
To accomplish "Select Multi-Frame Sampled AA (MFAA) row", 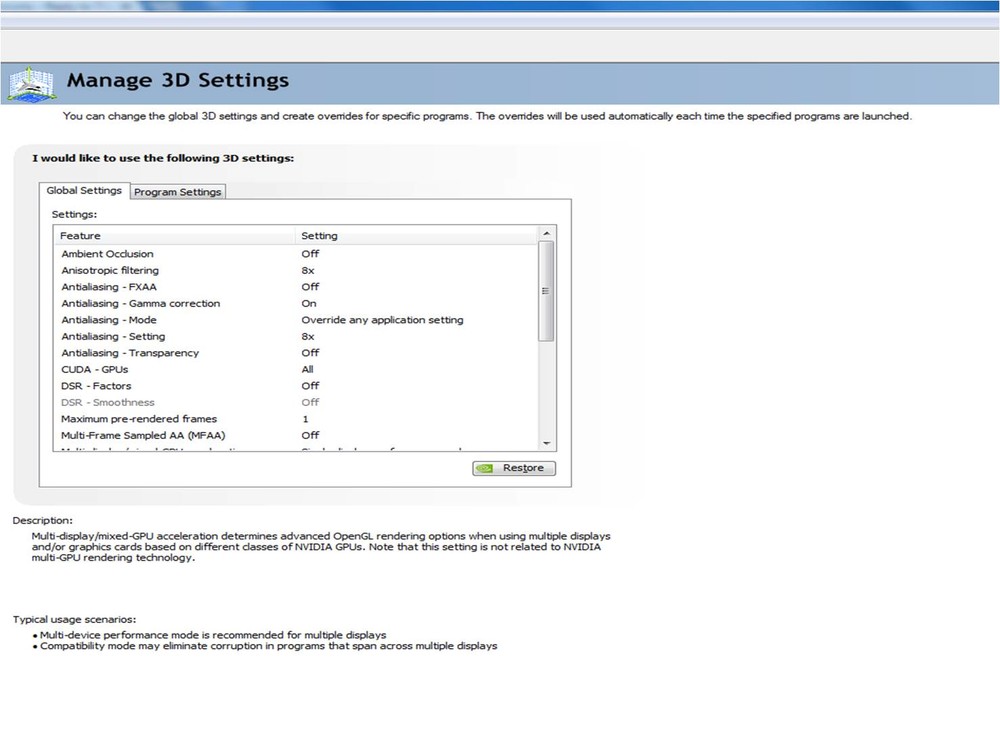I will click(x=297, y=436).
